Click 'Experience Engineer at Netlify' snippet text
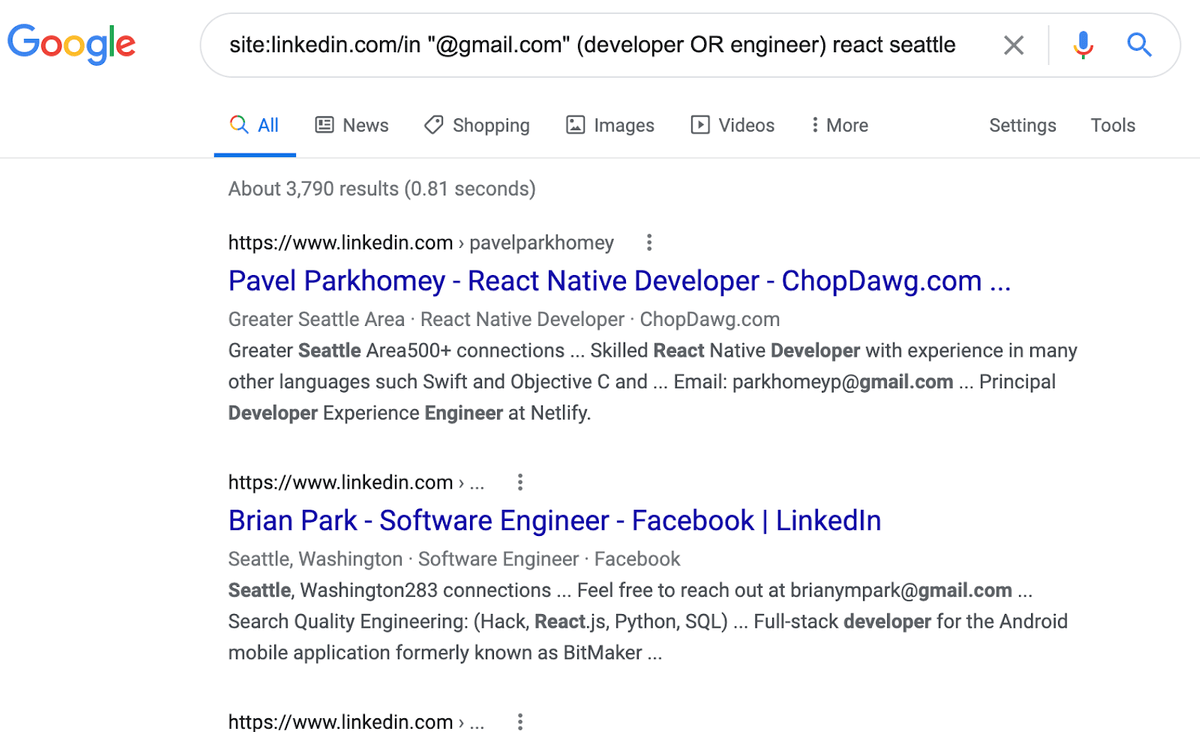This screenshot has height=732, width=1200. (x=457, y=413)
